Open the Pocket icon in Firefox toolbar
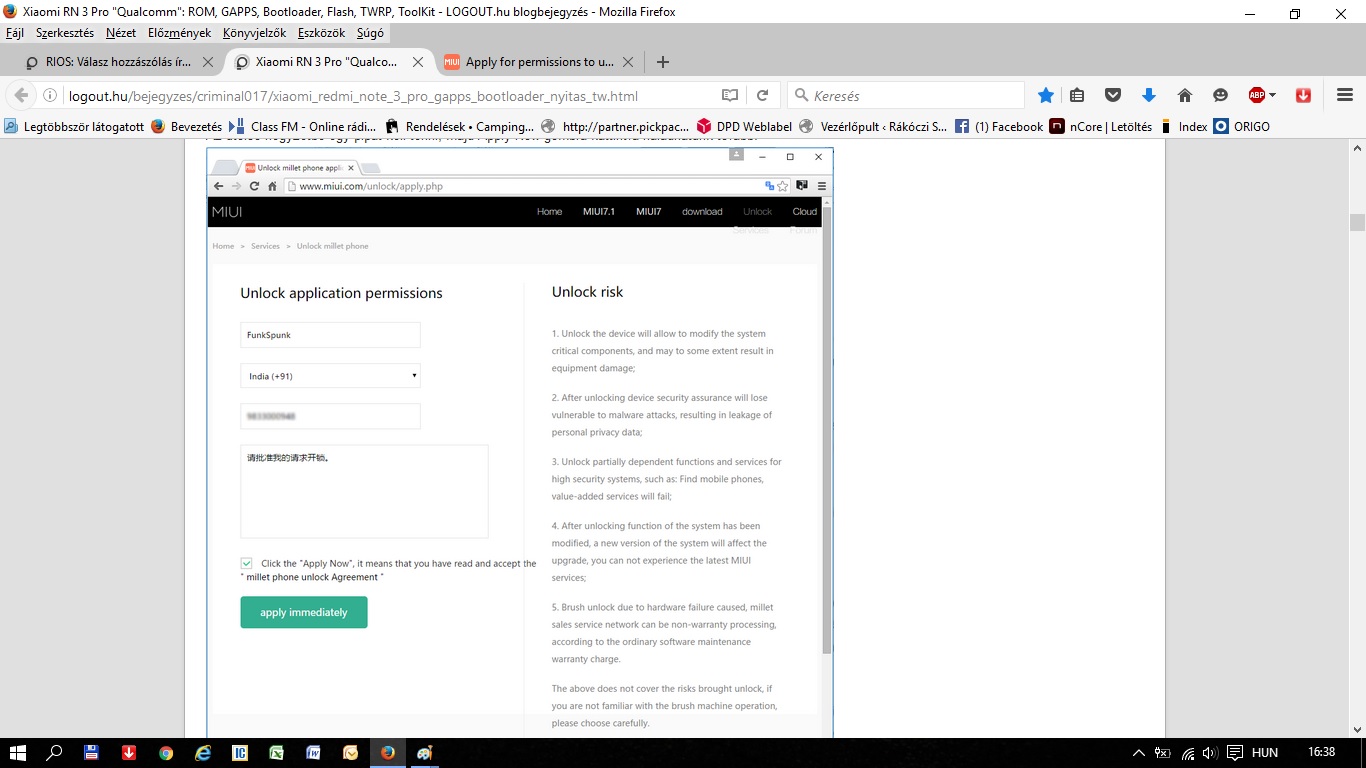This screenshot has width=1366, height=768. (x=1113, y=95)
